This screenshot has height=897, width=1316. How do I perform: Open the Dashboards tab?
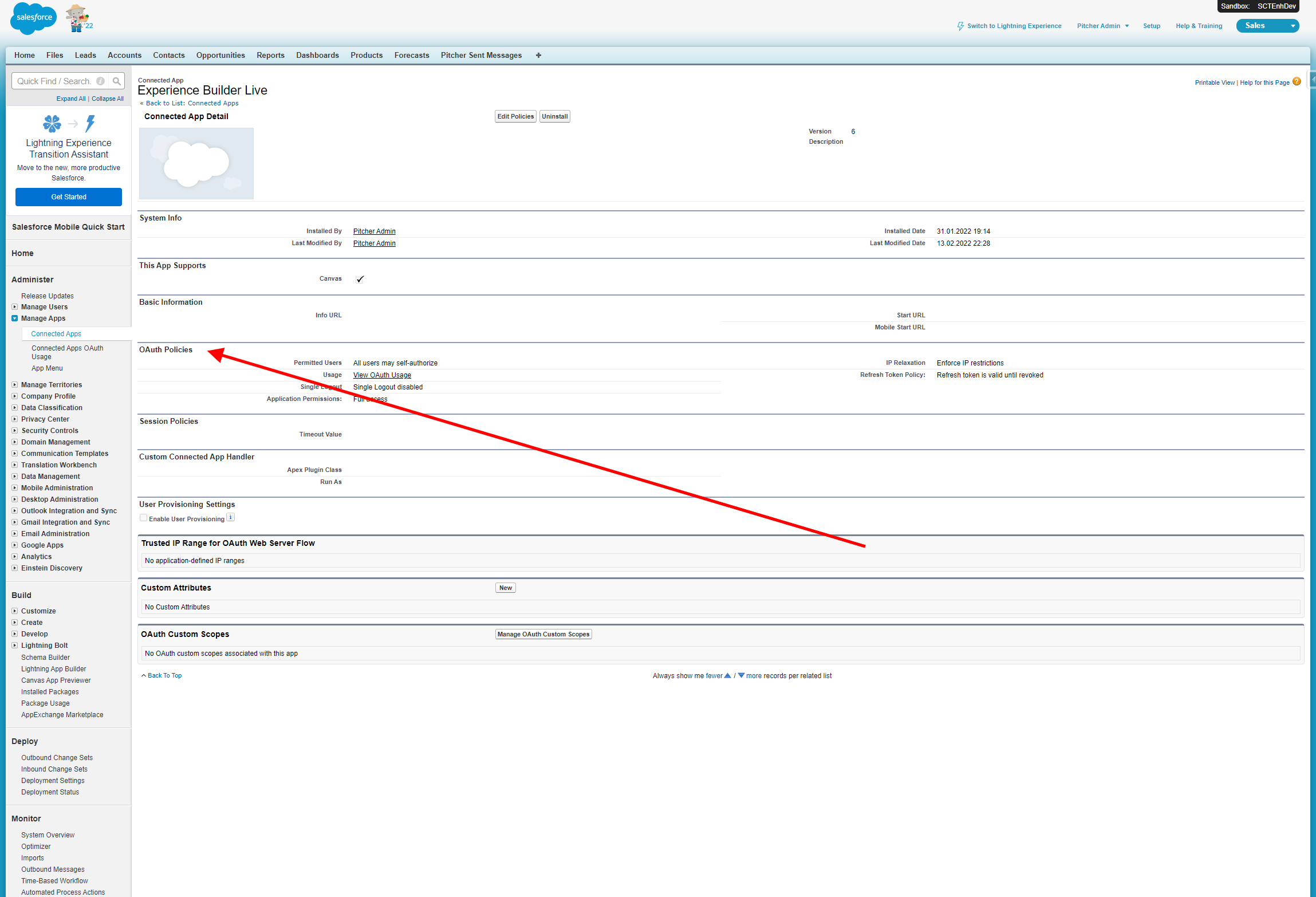[317, 56]
